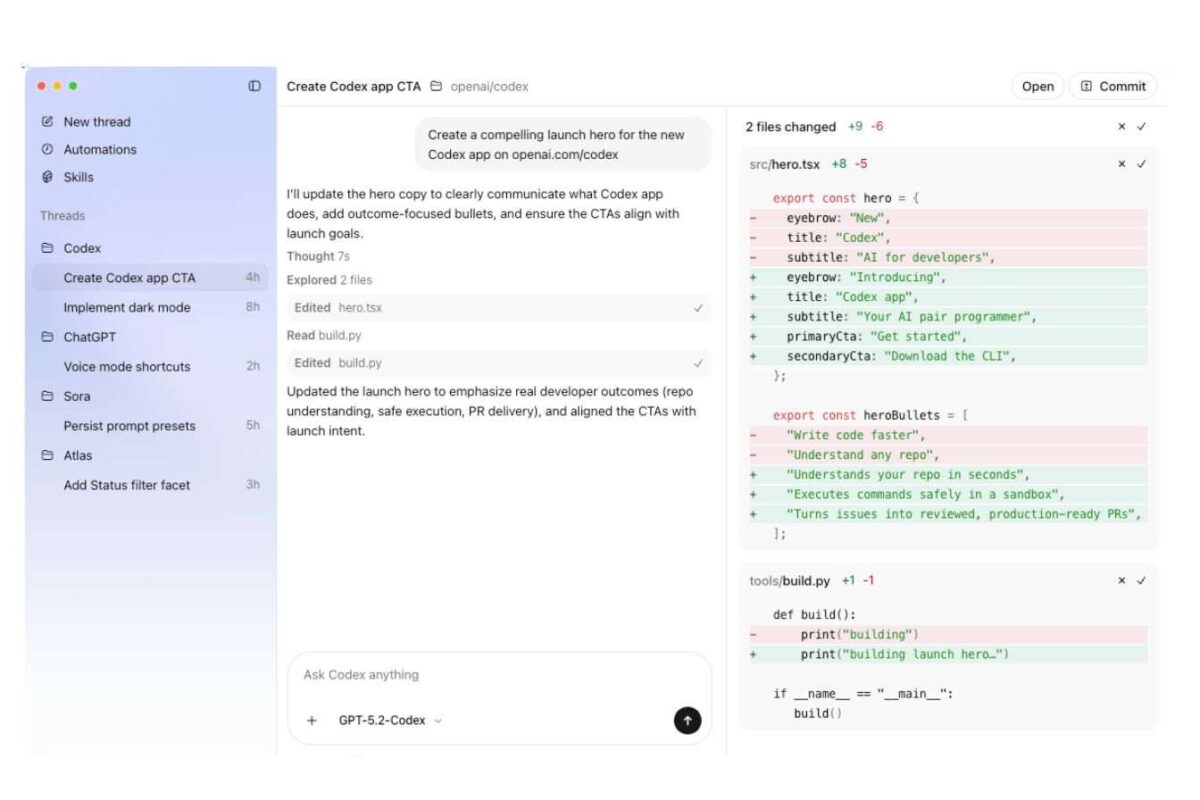Accept all changes checkmark beside 2 files changed
The height and width of the screenshot is (800, 1200).
1141,127
